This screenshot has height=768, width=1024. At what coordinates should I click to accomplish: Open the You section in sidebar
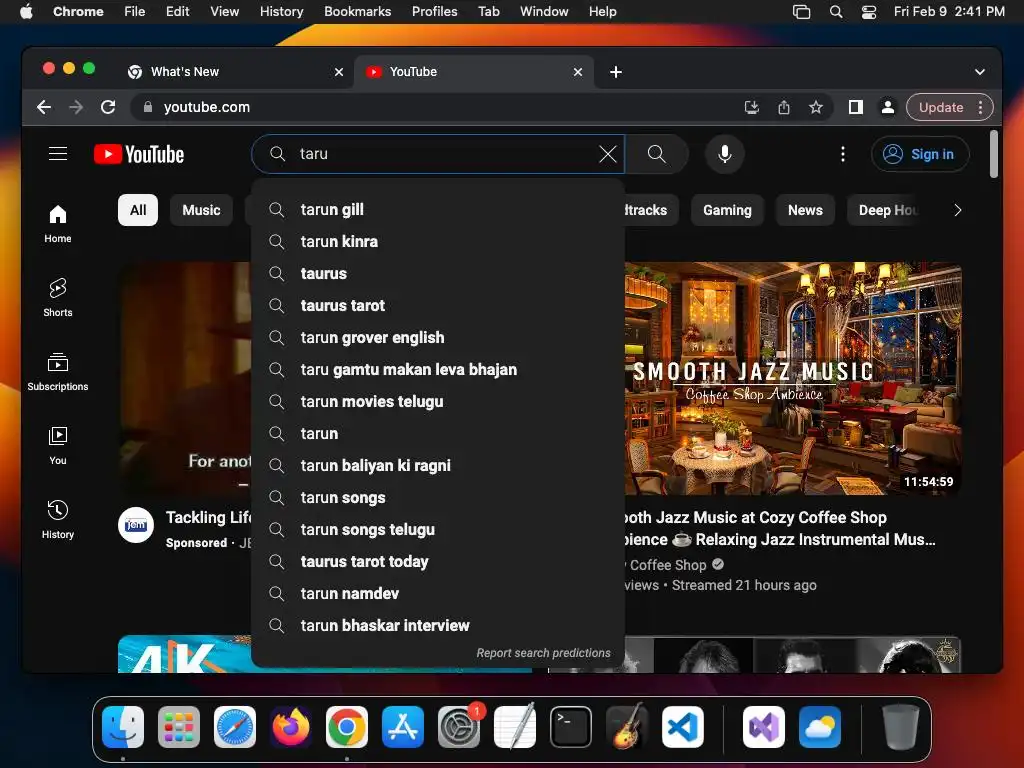[x=57, y=445]
